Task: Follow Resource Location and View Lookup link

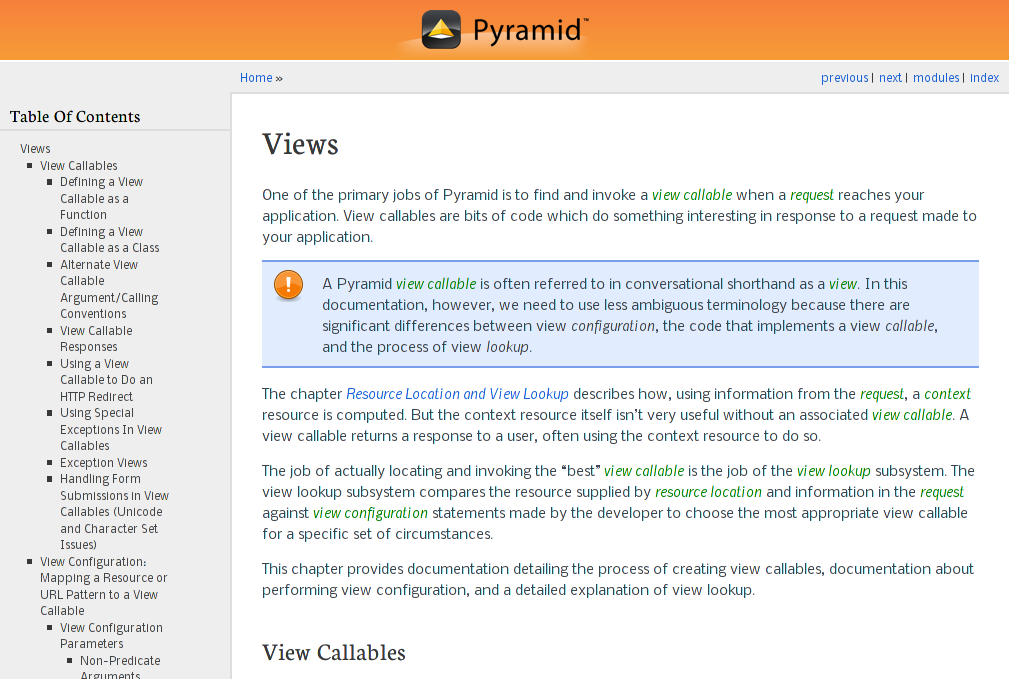Action: click(x=458, y=394)
